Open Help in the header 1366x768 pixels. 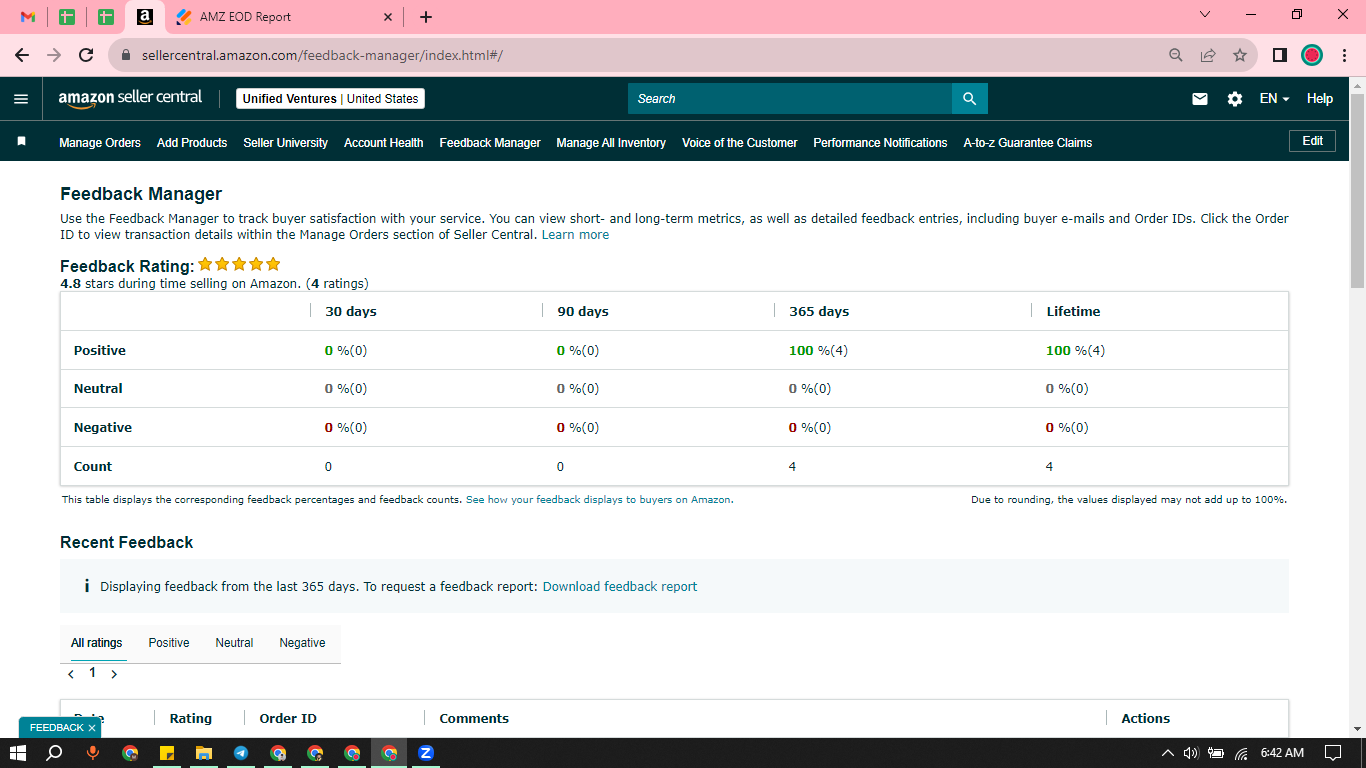1320,99
